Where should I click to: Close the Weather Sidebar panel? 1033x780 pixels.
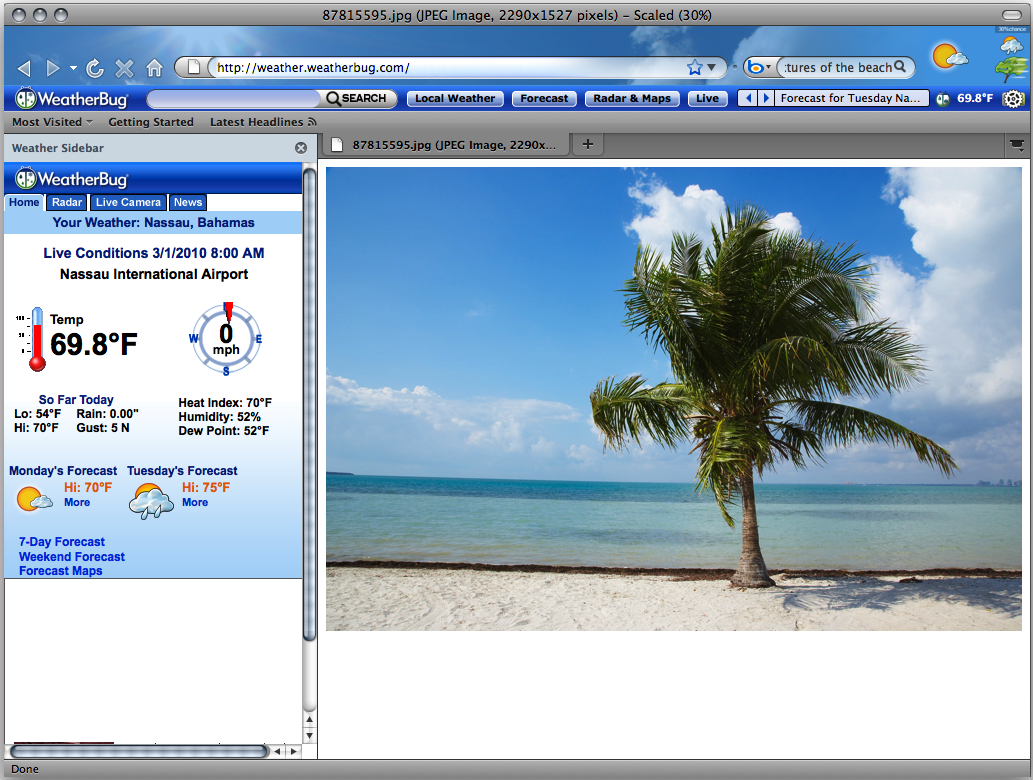(x=301, y=148)
